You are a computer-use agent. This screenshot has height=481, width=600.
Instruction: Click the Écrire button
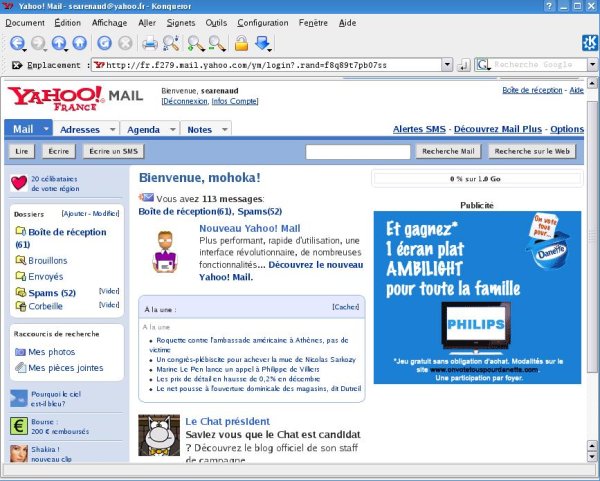pos(59,151)
